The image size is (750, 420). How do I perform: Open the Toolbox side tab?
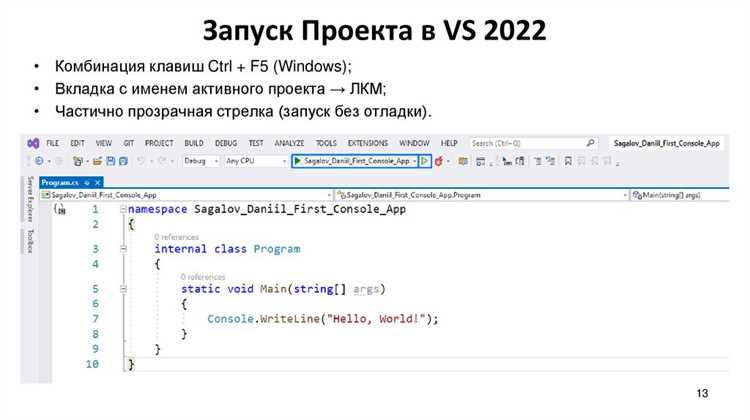point(30,241)
